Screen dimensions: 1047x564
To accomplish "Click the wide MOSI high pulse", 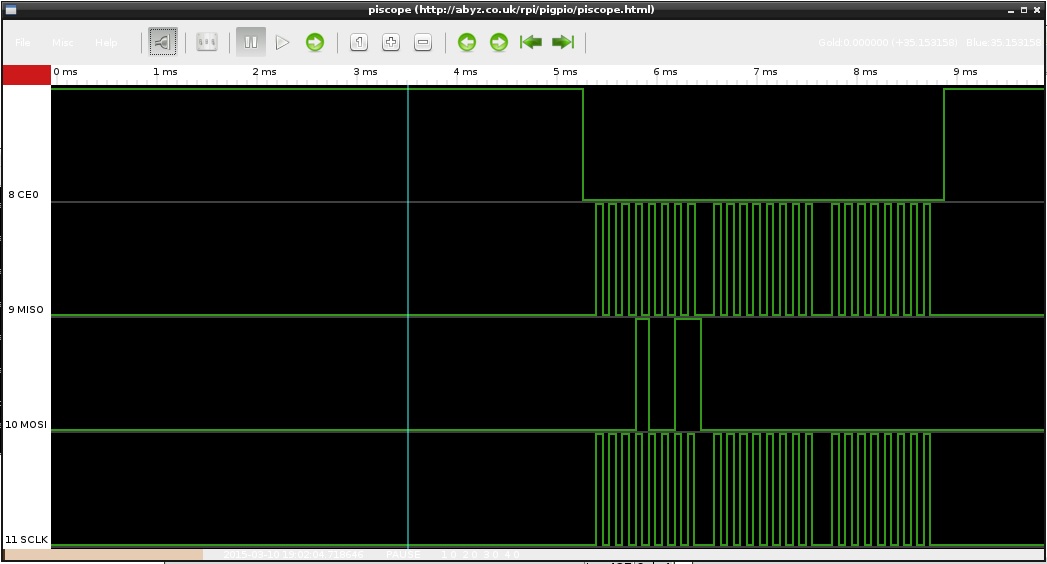I will [688, 374].
